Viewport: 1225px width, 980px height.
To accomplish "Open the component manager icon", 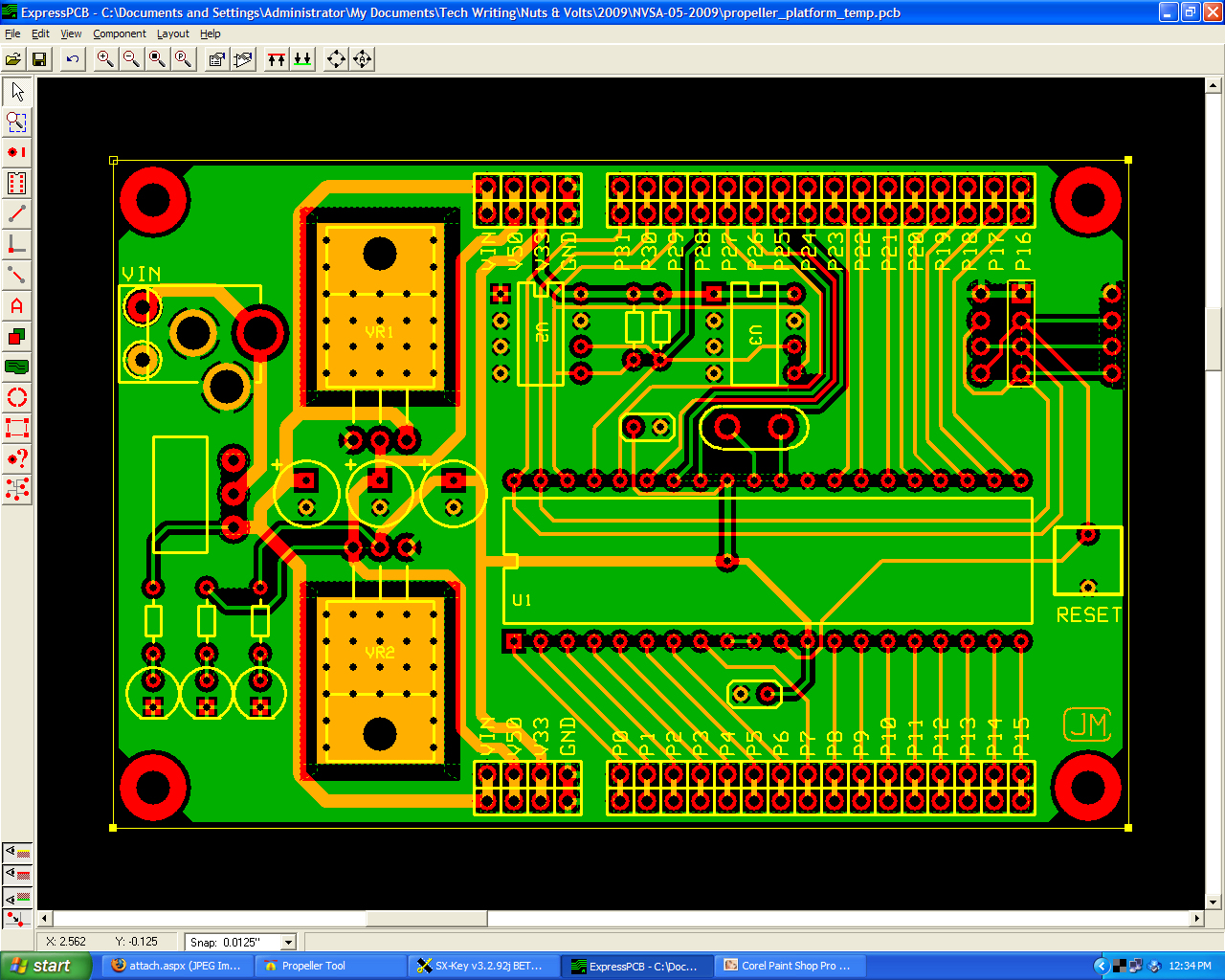I will pos(215,58).
